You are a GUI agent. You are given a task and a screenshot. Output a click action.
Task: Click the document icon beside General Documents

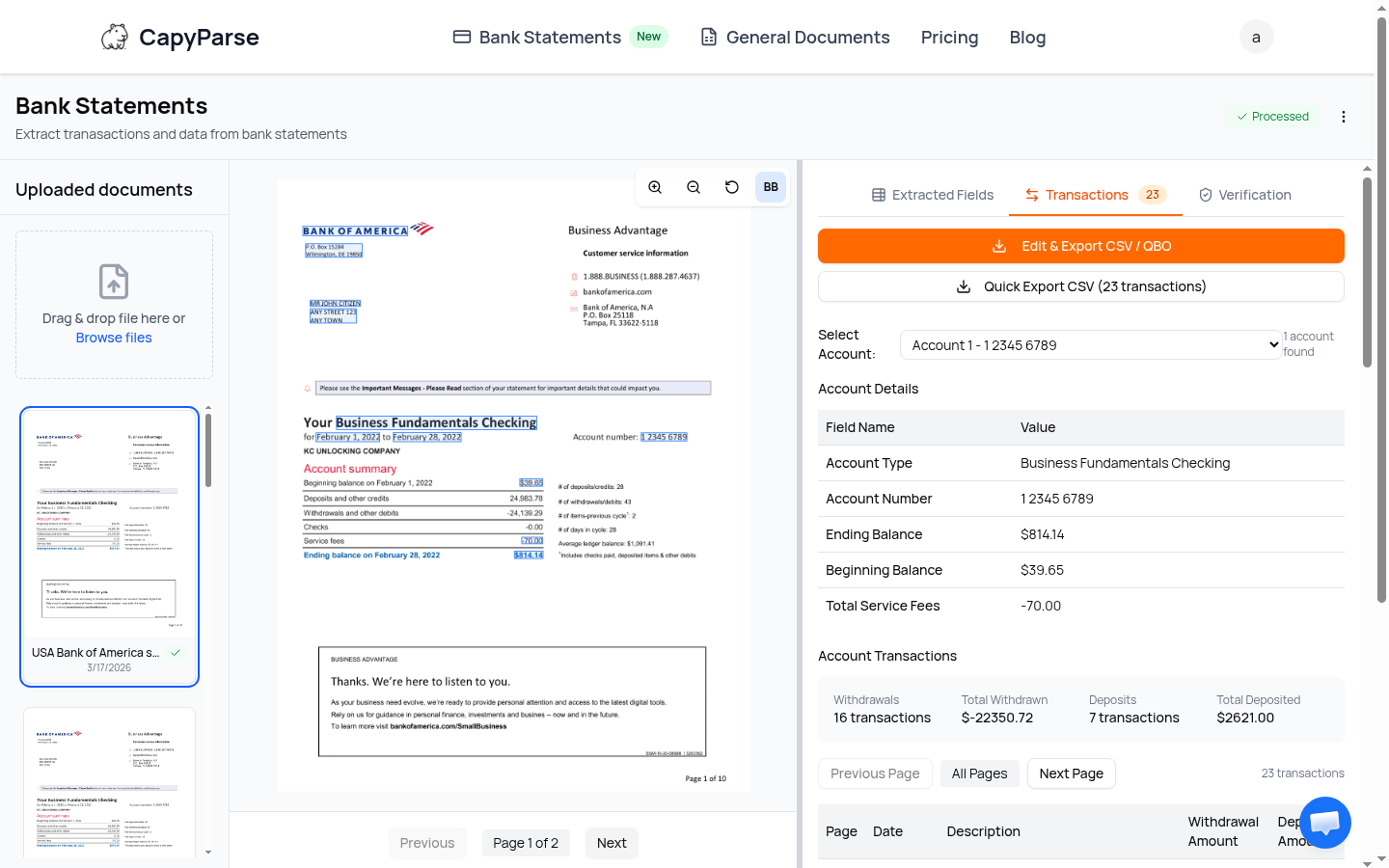click(709, 37)
